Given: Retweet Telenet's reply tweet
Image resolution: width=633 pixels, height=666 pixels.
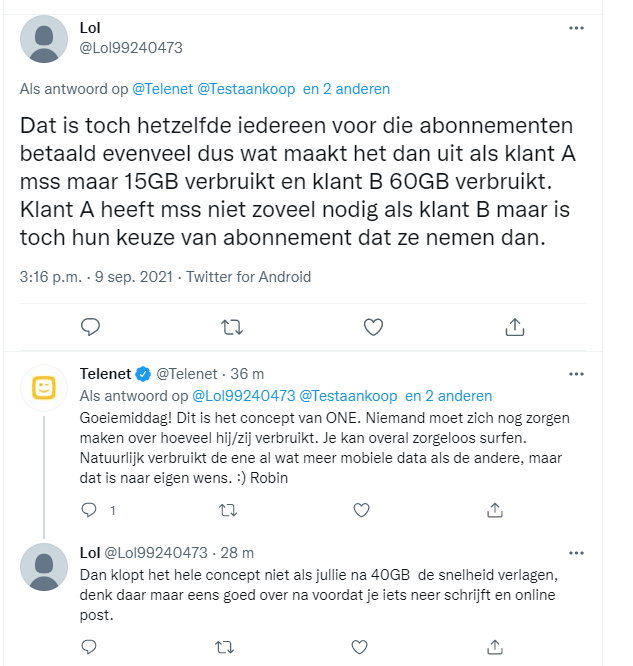Looking at the screenshot, I should point(227,510).
